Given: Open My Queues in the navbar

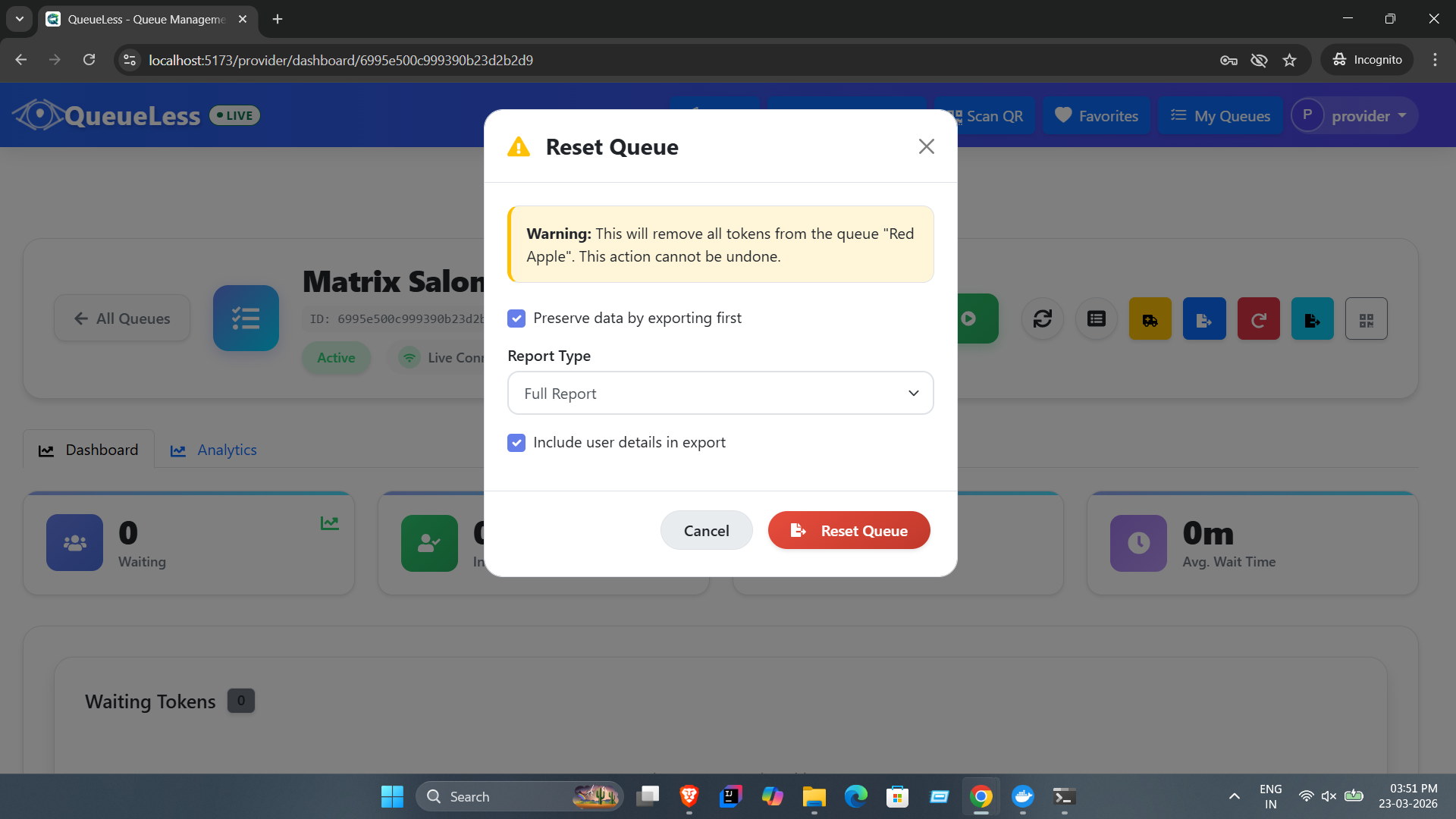Looking at the screenshot, I should click(1220, 116).
